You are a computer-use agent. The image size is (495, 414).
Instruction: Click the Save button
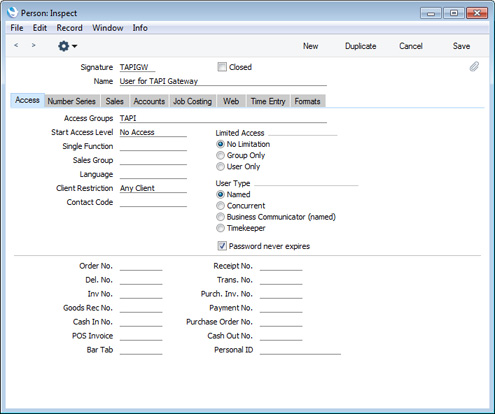(x=461, y=46)
